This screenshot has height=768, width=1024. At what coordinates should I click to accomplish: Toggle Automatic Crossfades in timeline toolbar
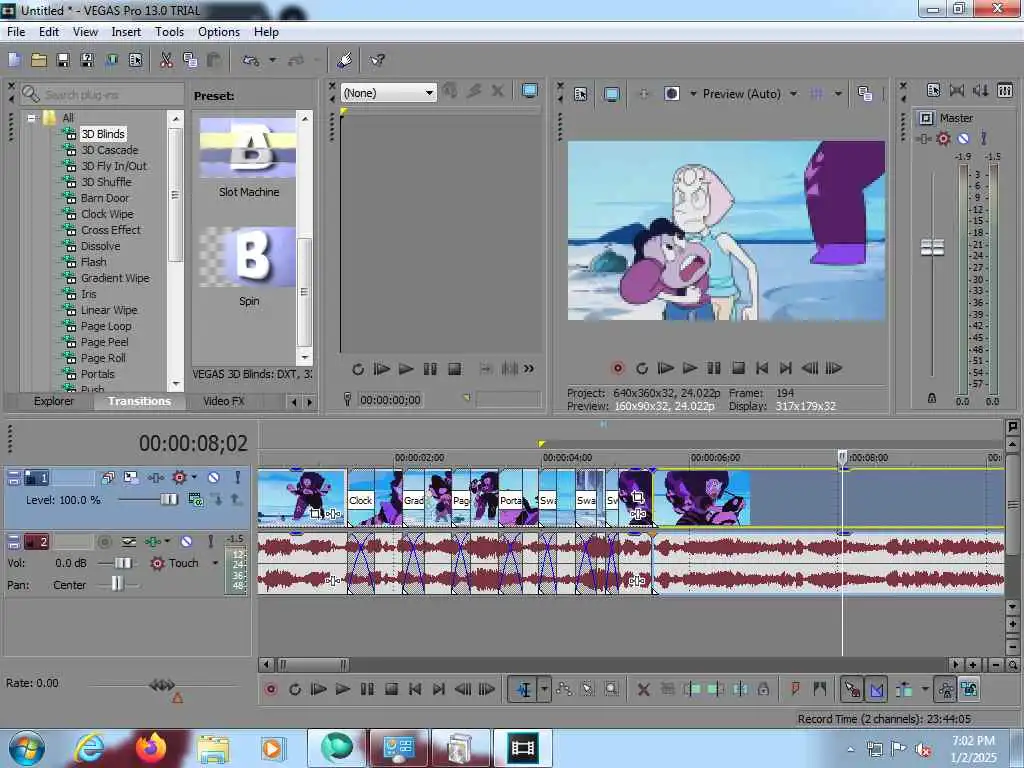[876, 689]
